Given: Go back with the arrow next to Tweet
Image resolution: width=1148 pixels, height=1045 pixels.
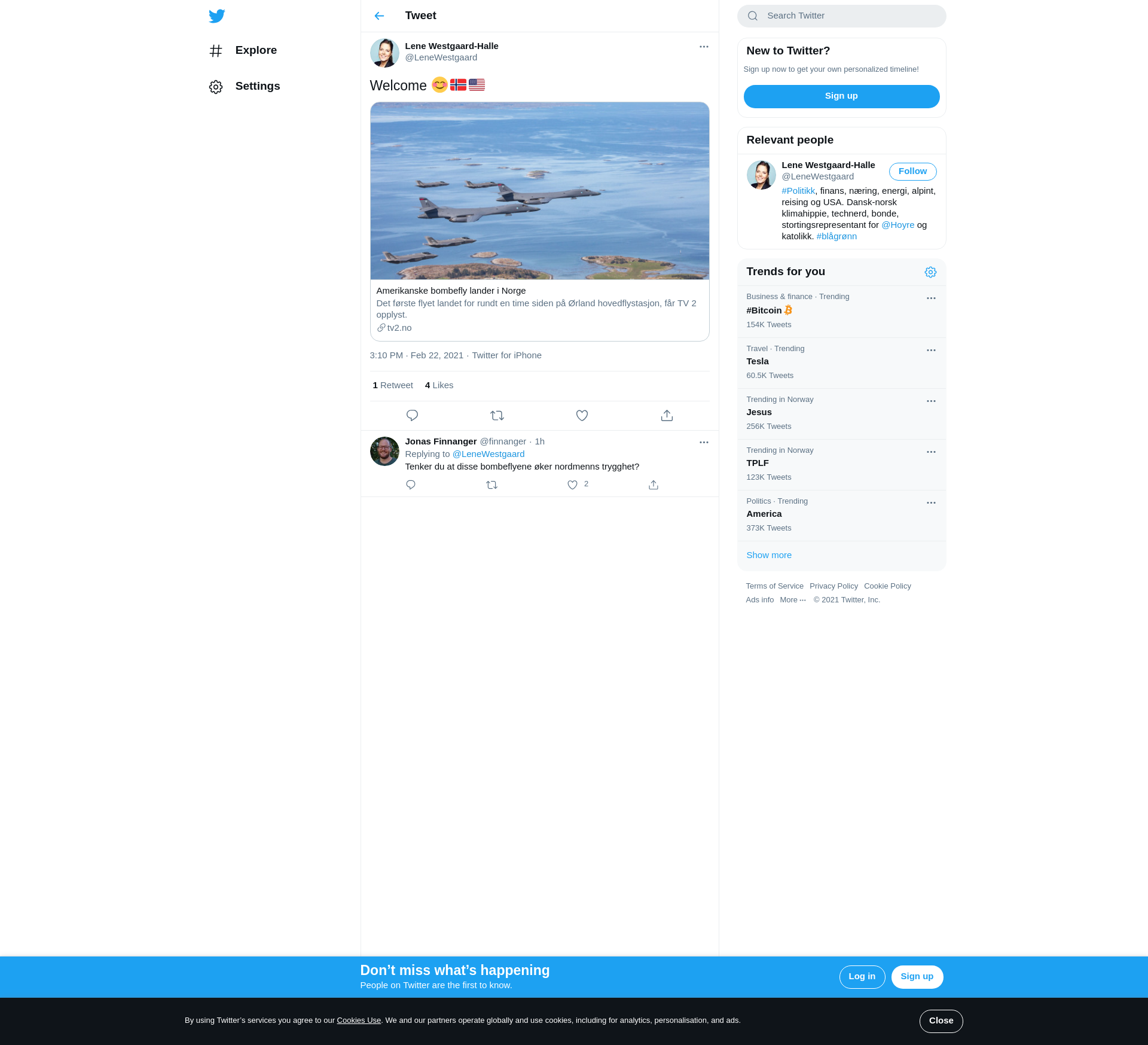Looking at the screenshot, I should coord(379,16).
